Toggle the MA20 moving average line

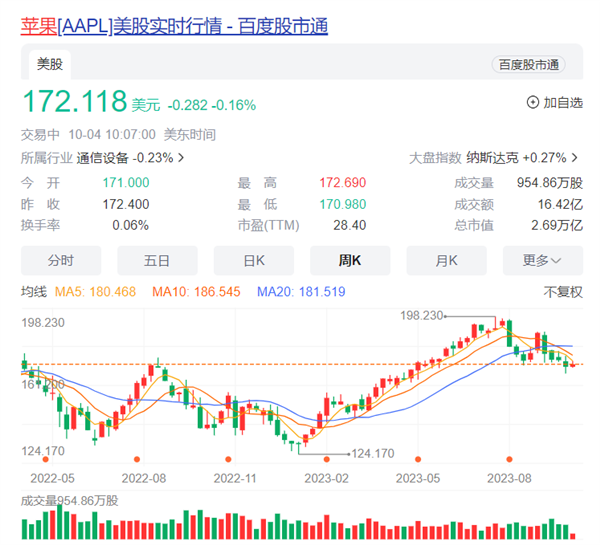[x=301, y=292]
